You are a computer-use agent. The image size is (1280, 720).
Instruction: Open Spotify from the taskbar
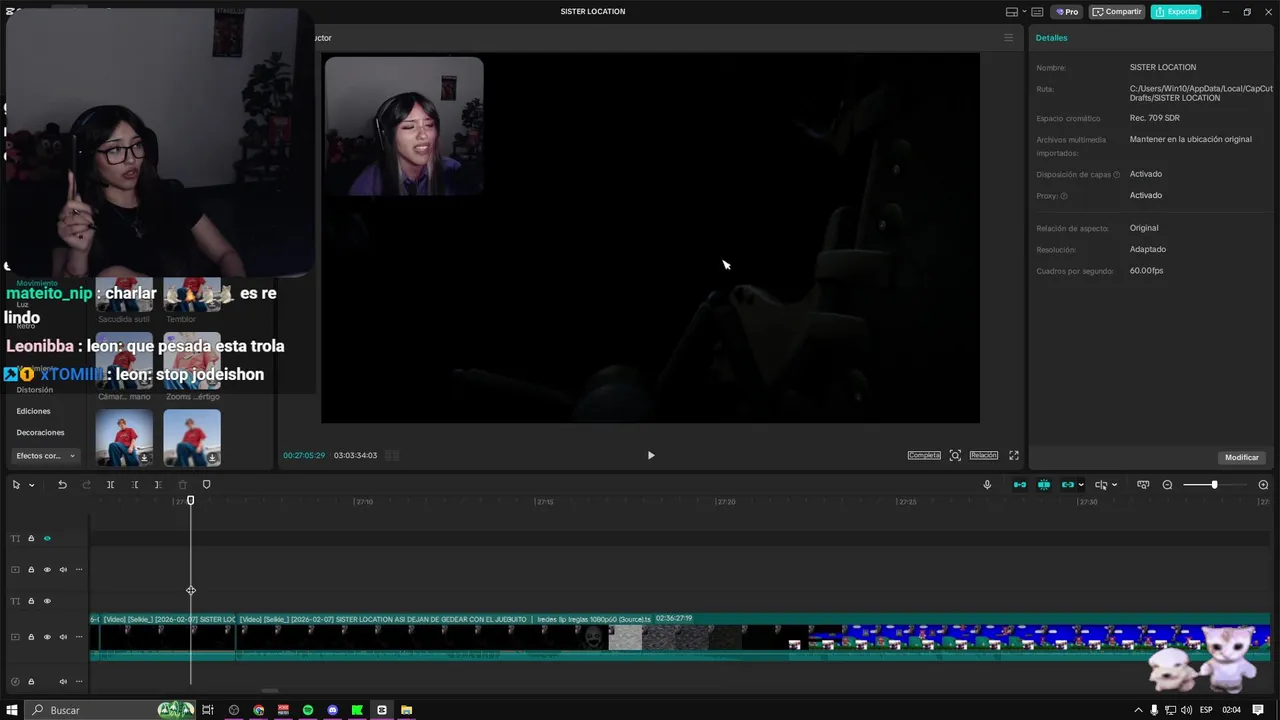point(308,710)
